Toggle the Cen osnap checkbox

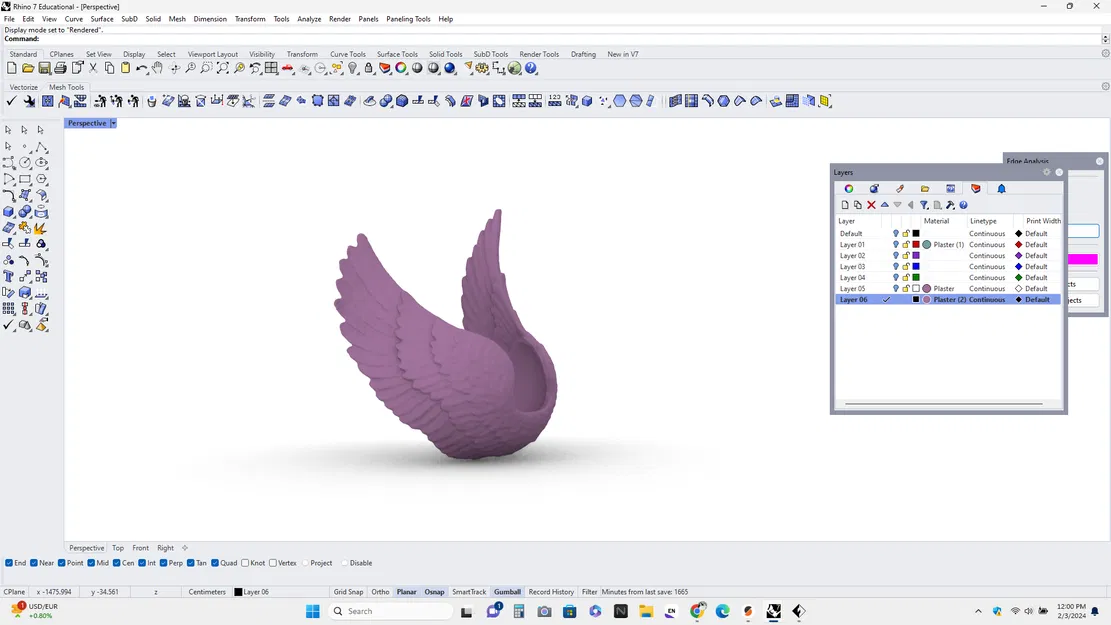117,563
